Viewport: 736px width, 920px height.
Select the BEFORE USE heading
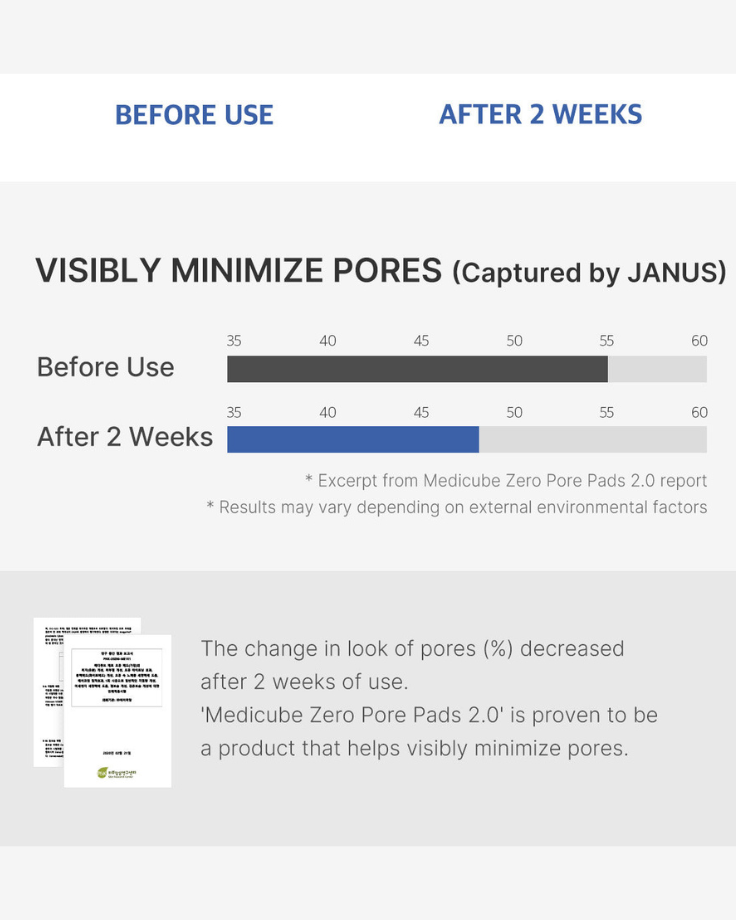pos(194,115)
